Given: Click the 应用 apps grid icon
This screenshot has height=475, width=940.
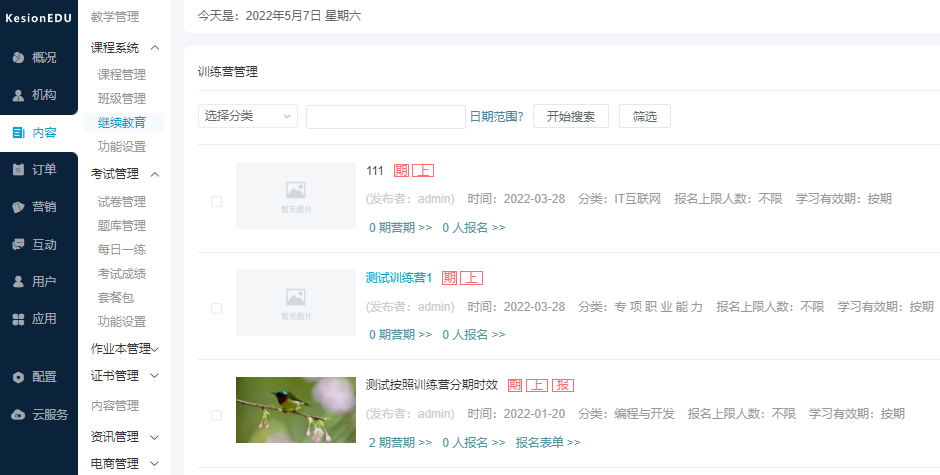Looking at the screenshot, I should pyautogui.click(x=18, y=319).
